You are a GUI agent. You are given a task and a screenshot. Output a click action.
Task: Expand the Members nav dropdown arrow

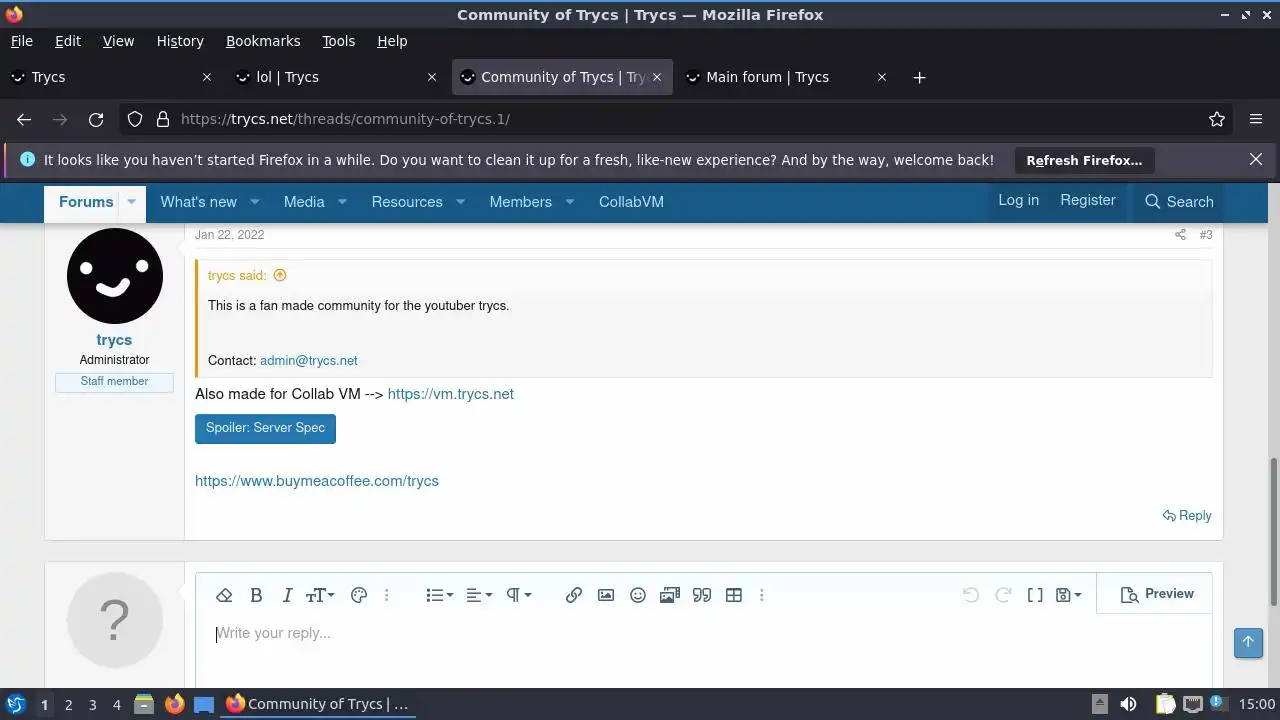point(569,202)
